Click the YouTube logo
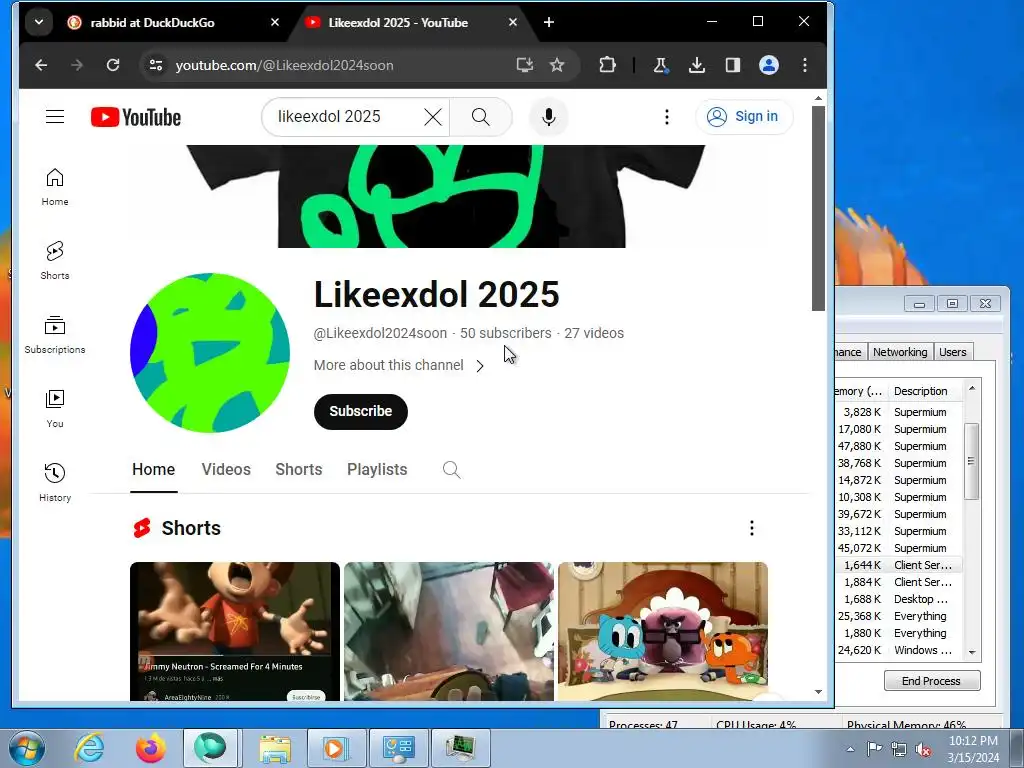Viewport: 1024px width, 768px height. coord(136,118)
